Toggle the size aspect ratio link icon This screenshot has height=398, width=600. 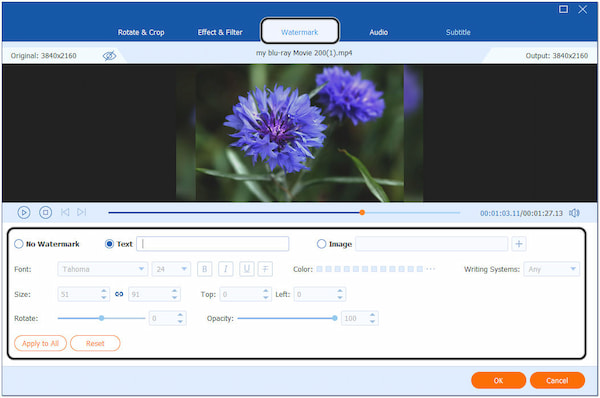pos(119,294)
